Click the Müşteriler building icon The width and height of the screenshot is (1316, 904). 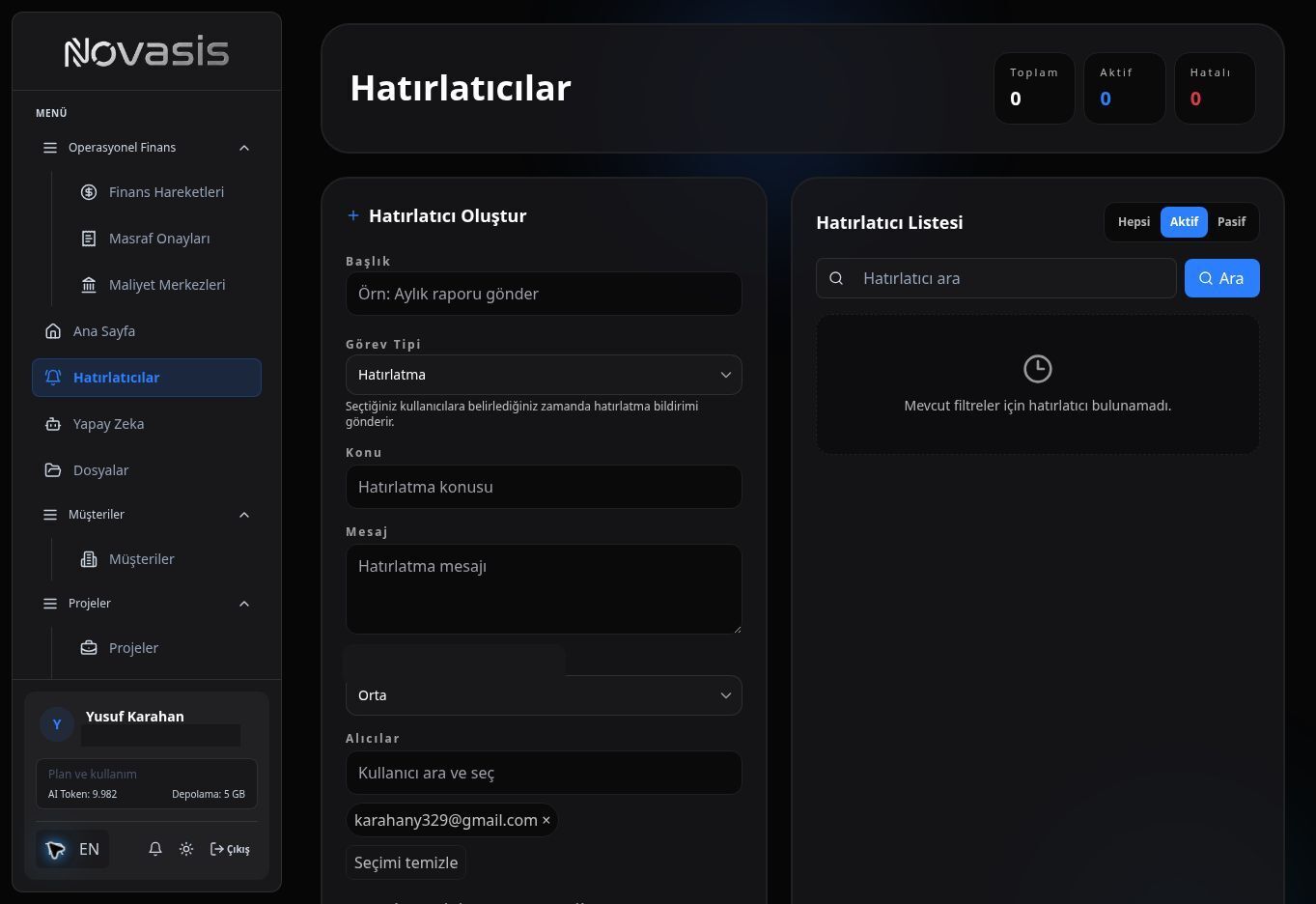(x=89, y=559)
